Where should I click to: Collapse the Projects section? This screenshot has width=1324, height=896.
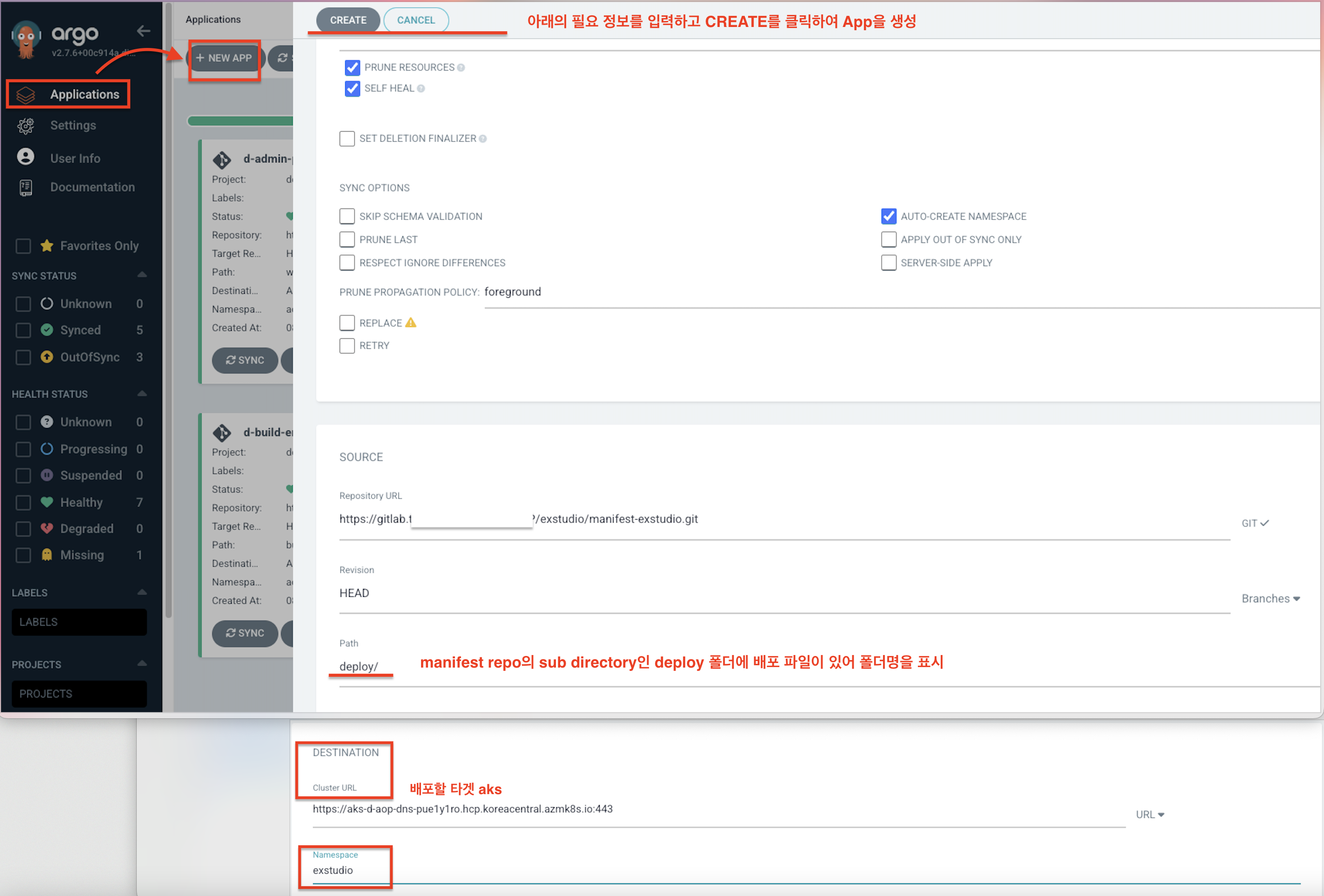(142, 663)
